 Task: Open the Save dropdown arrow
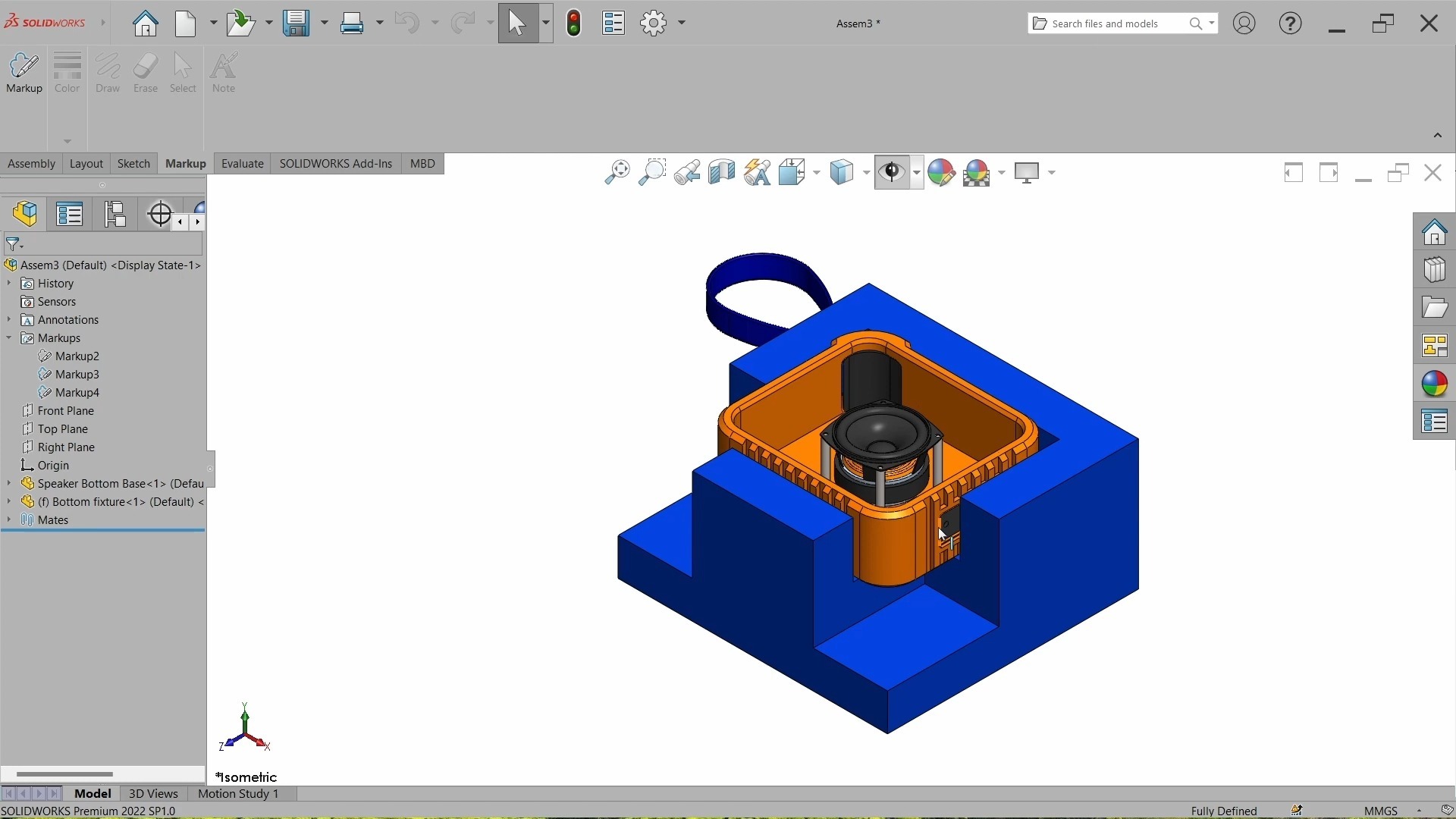point(325,24)
